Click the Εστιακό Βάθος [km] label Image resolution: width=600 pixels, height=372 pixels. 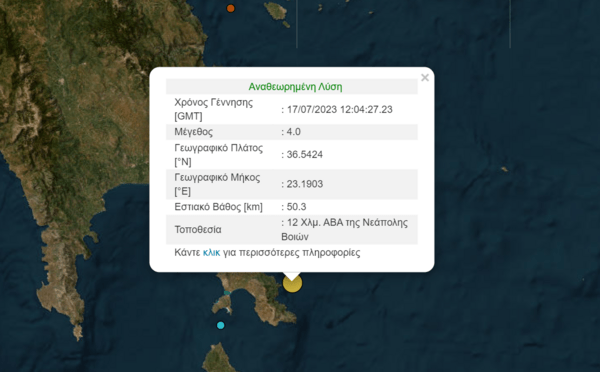218,207
